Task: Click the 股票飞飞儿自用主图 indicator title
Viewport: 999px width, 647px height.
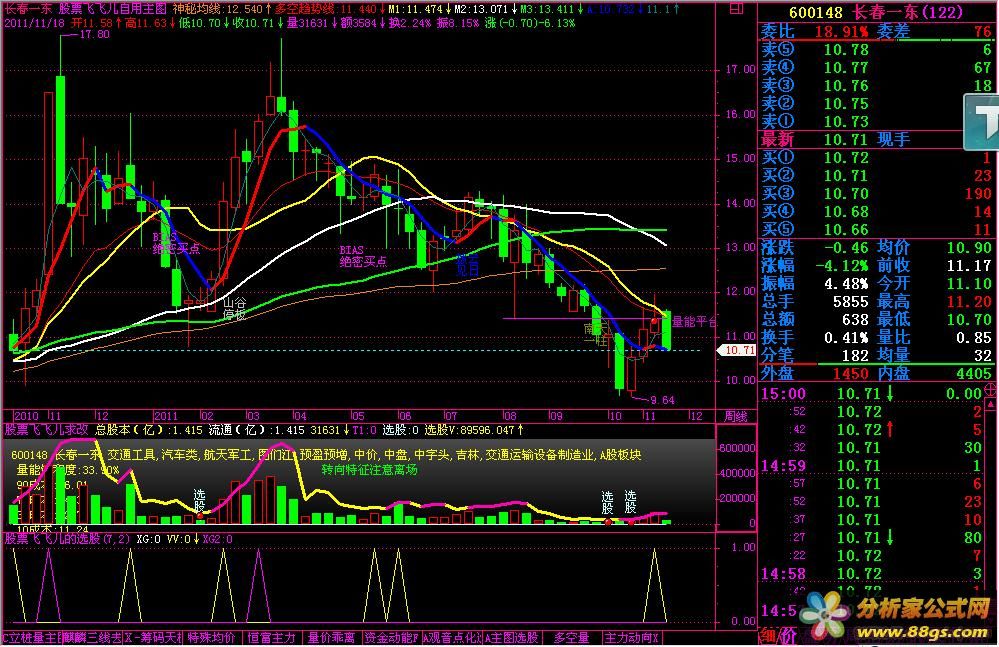Action: [x=113, y=9]
